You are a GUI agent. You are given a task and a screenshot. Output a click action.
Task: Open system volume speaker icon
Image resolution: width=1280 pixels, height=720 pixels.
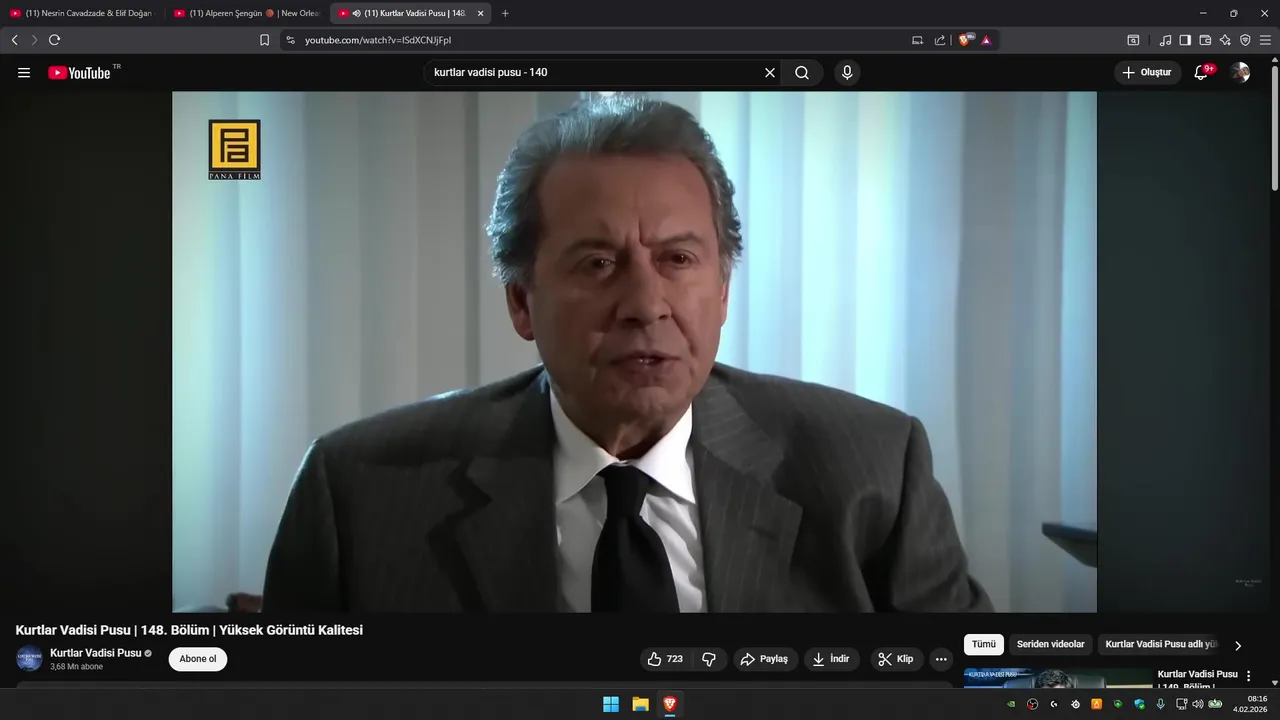[1198, 704]
